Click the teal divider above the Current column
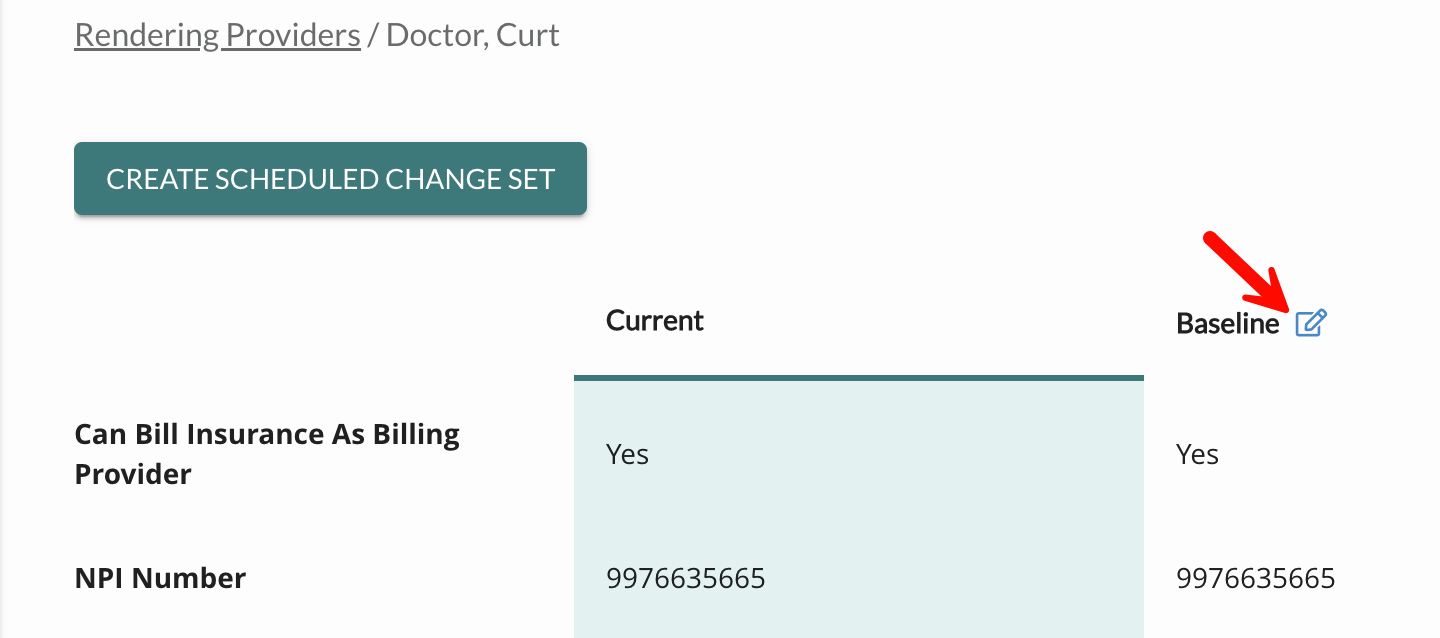Viewport: 1440px width, 638px height. pyautogui.click(x=858, y=377)
